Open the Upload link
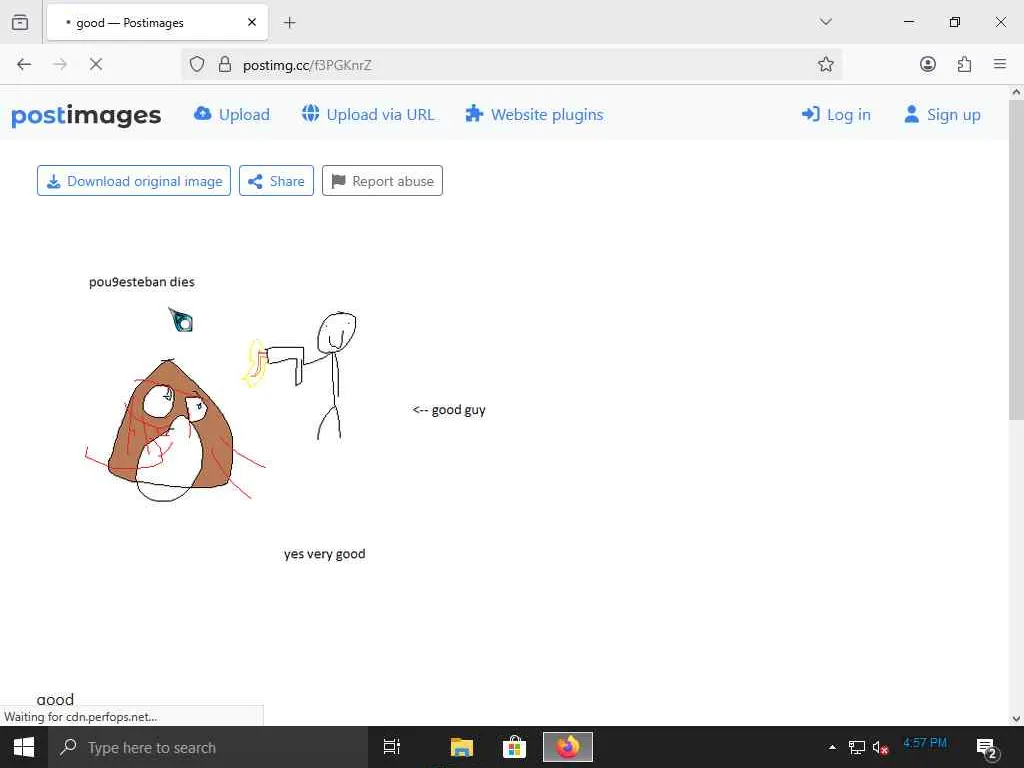 click(232, 114)
